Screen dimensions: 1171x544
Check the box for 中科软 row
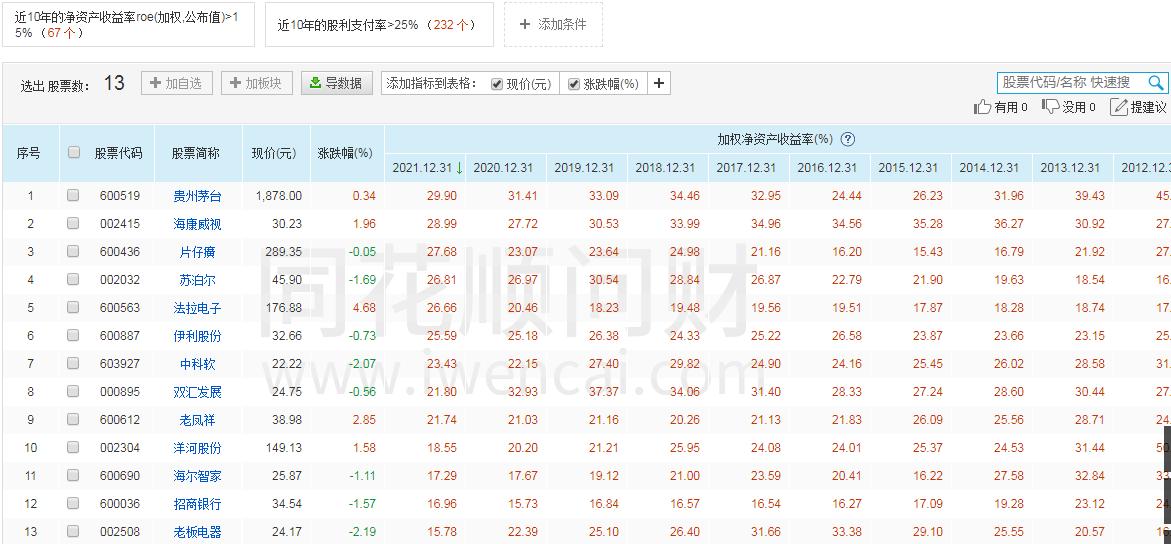pyautogui.click(x=72, y=363)
